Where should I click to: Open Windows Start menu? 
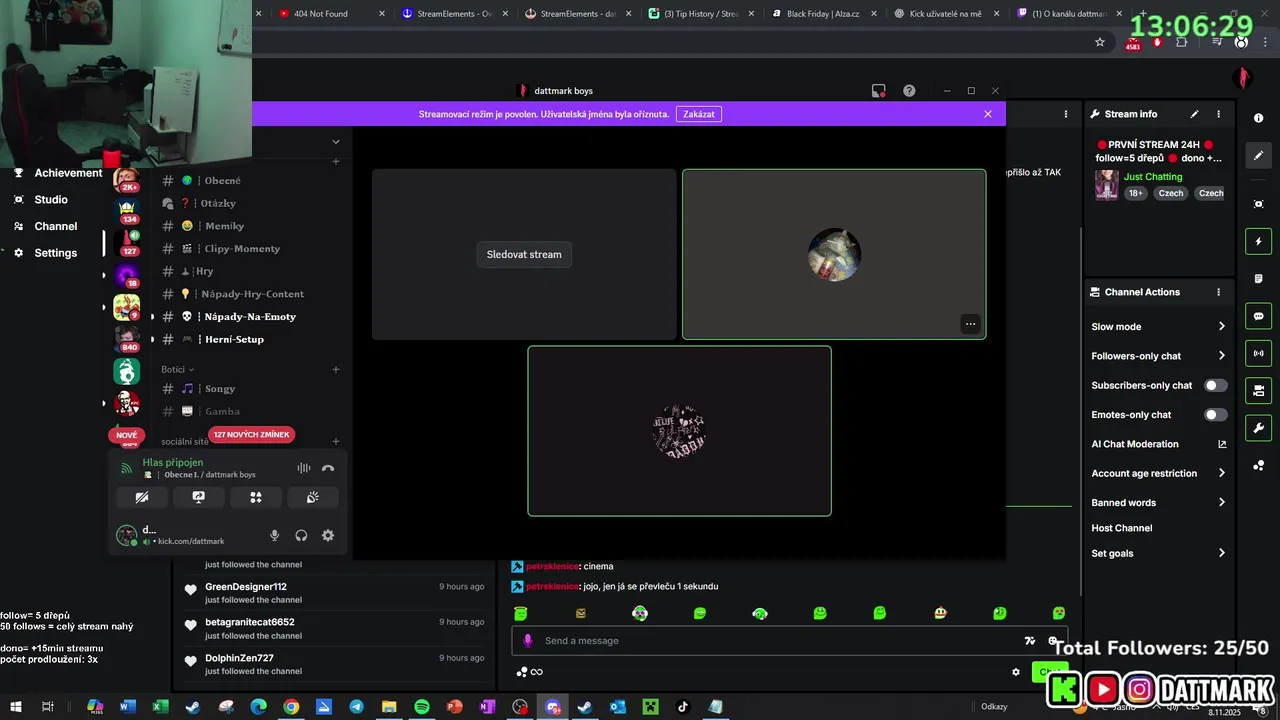pyautogui.click(x=15, y=707)
